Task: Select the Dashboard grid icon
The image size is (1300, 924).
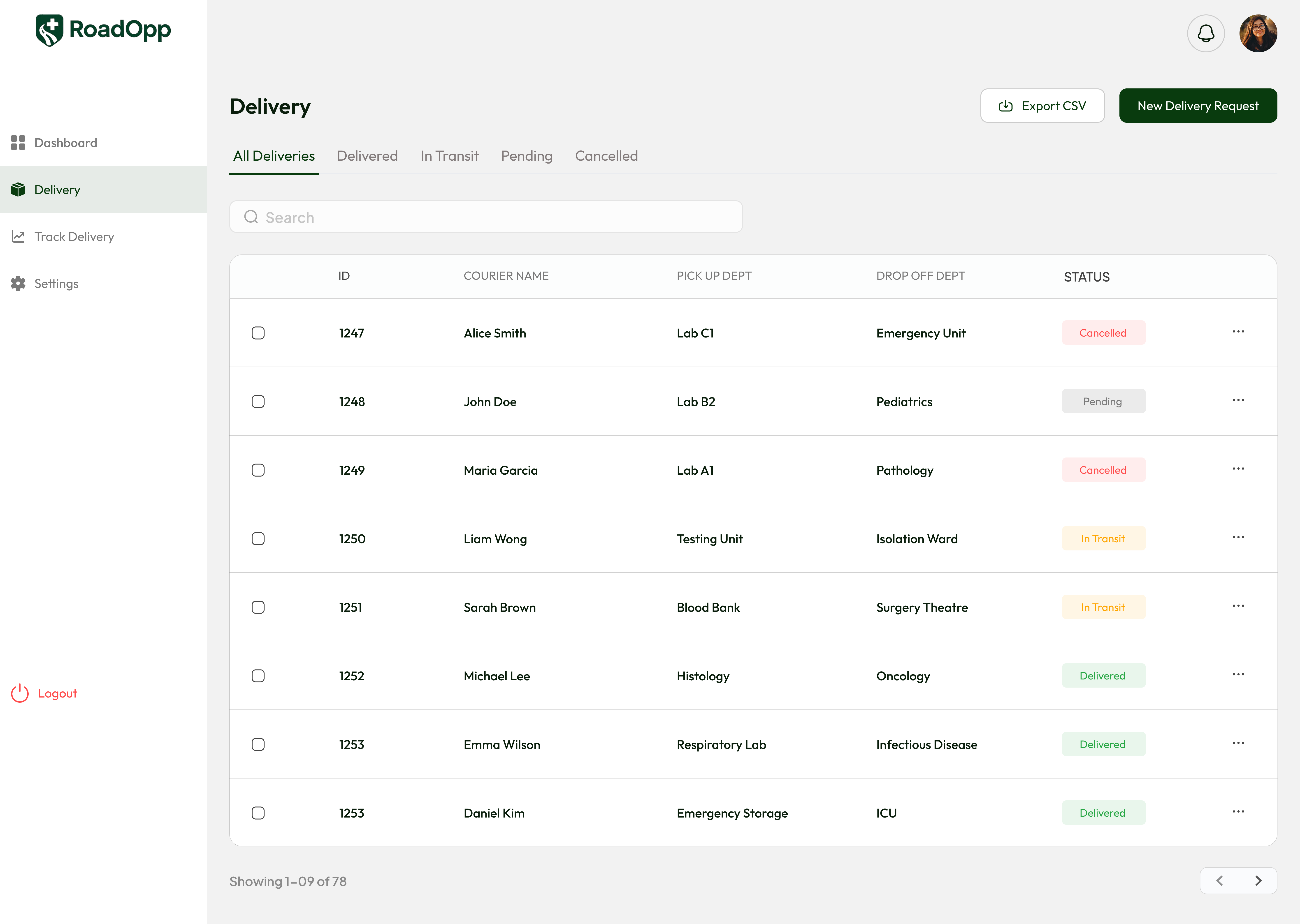Action: click(x=18, y=143)
